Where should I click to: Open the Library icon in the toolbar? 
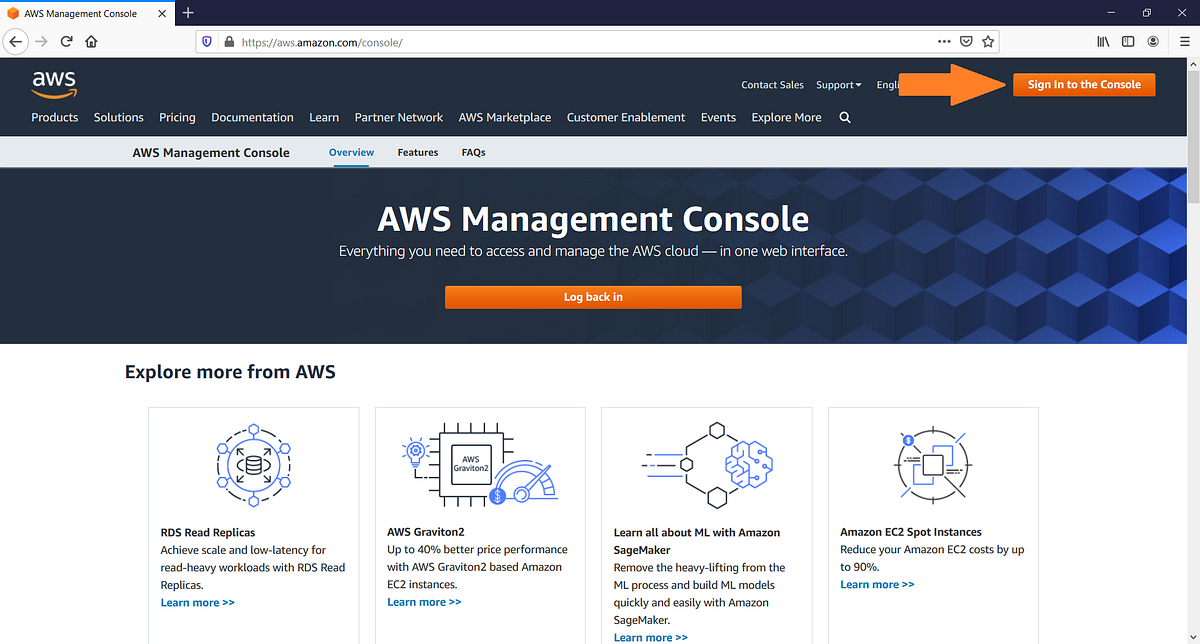pos(1104,42)
